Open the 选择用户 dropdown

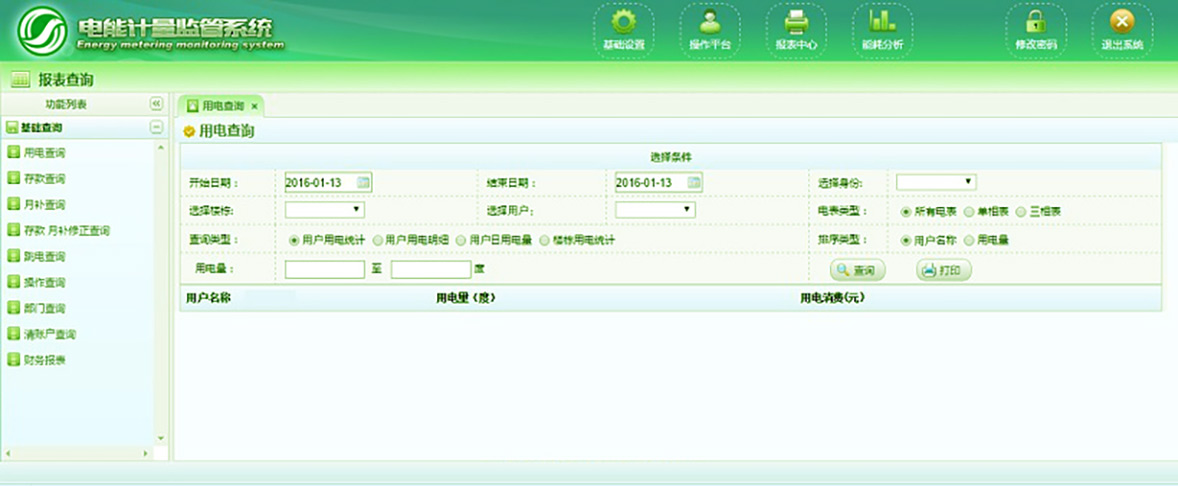(655, 211)
